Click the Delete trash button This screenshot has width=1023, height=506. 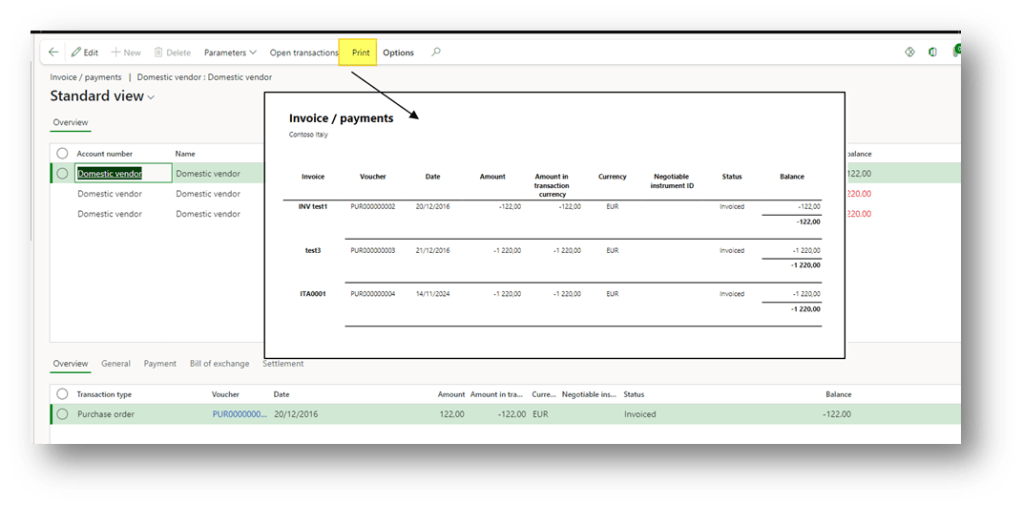tap(172, 52)
